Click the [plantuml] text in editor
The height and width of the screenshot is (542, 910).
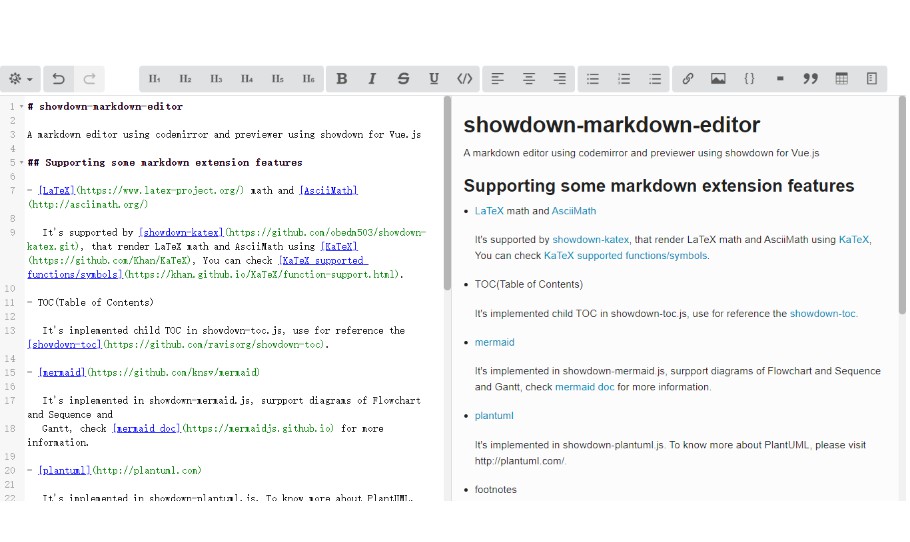[64, 470]
